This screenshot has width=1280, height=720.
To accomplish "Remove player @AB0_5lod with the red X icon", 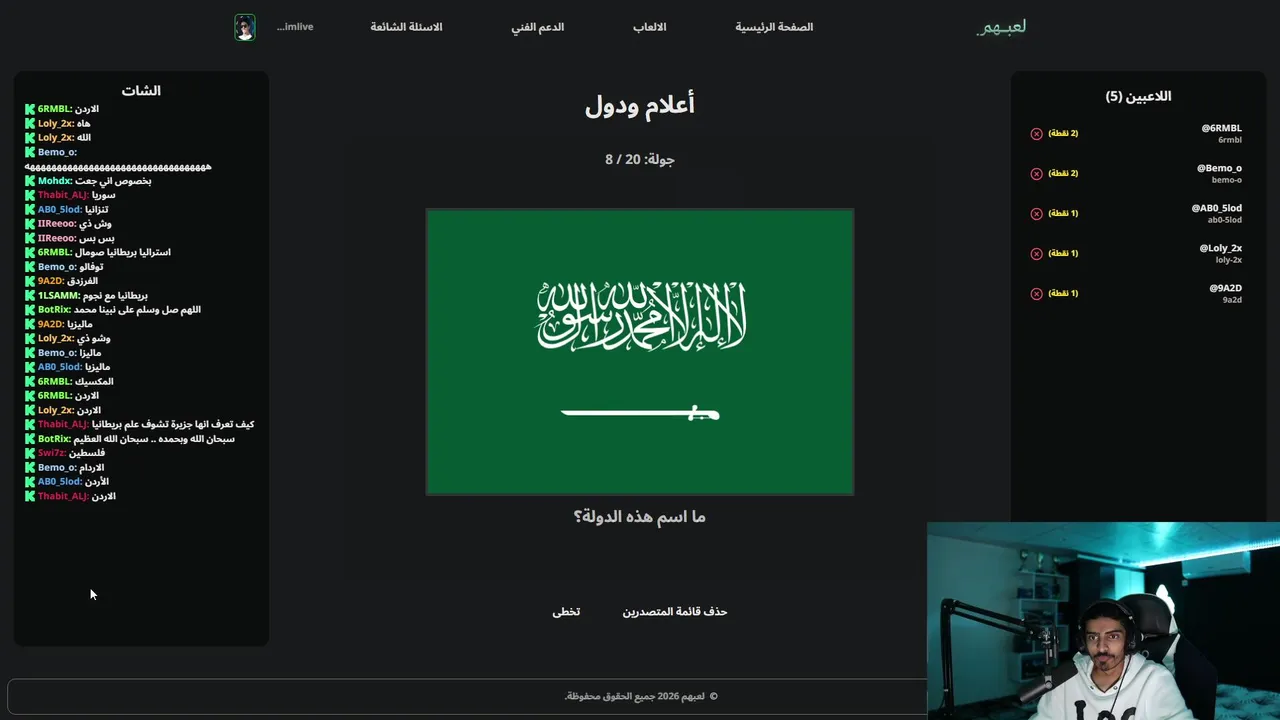I will tap(1036, 213).
